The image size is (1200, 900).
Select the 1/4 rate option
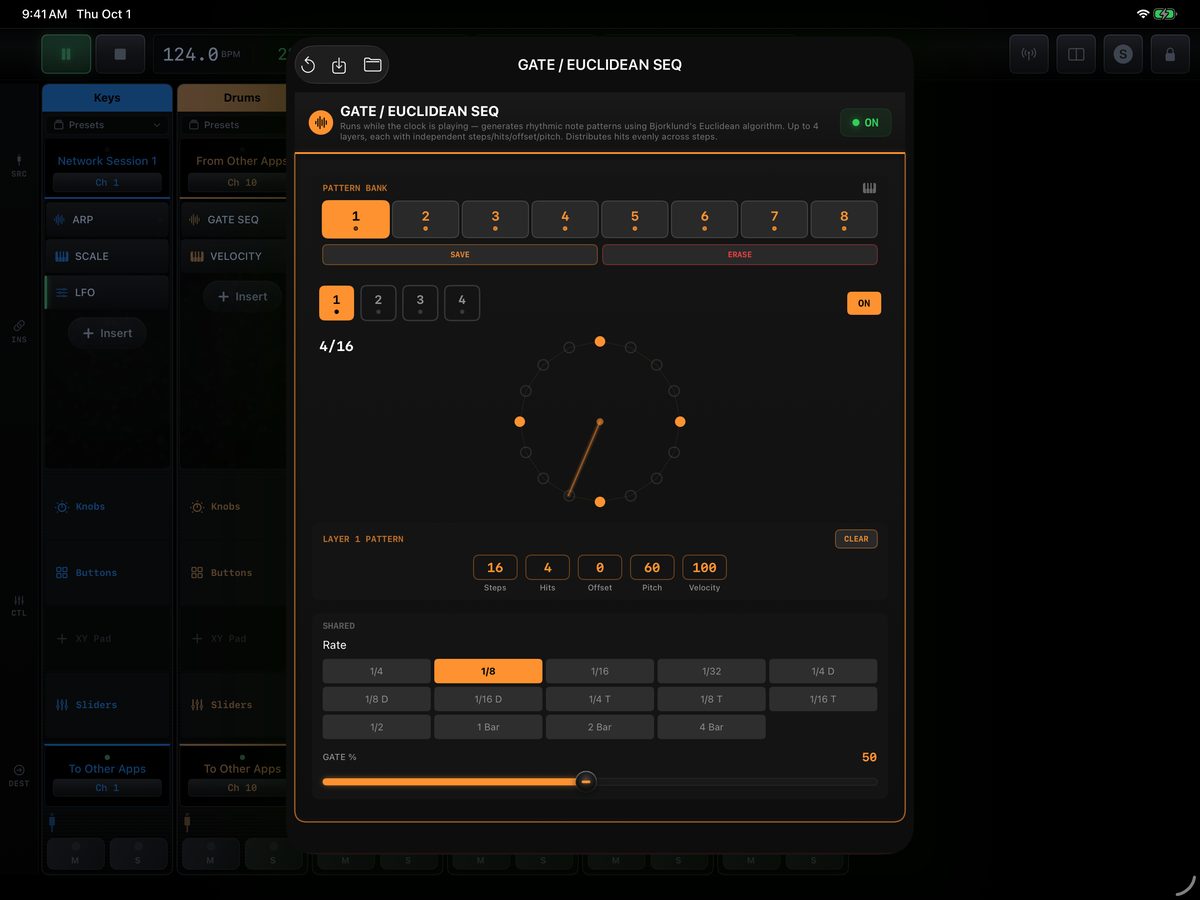(x=376, y=671)
